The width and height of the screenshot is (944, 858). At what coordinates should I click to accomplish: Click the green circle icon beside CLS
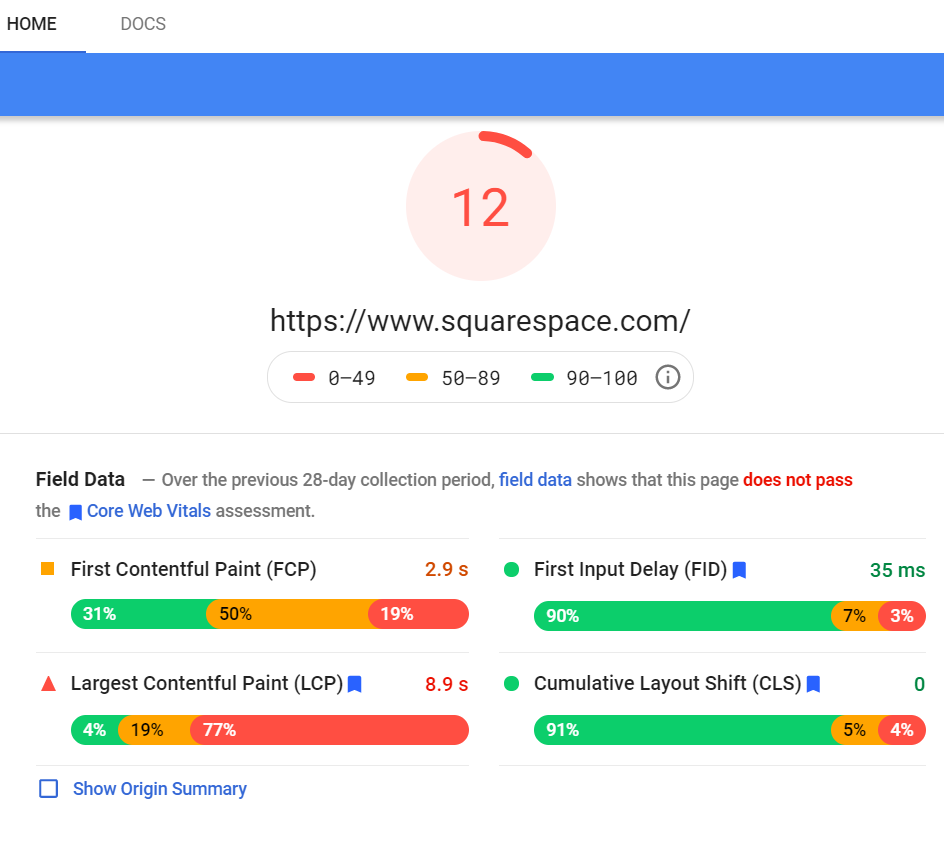click(x=511, y=683)
